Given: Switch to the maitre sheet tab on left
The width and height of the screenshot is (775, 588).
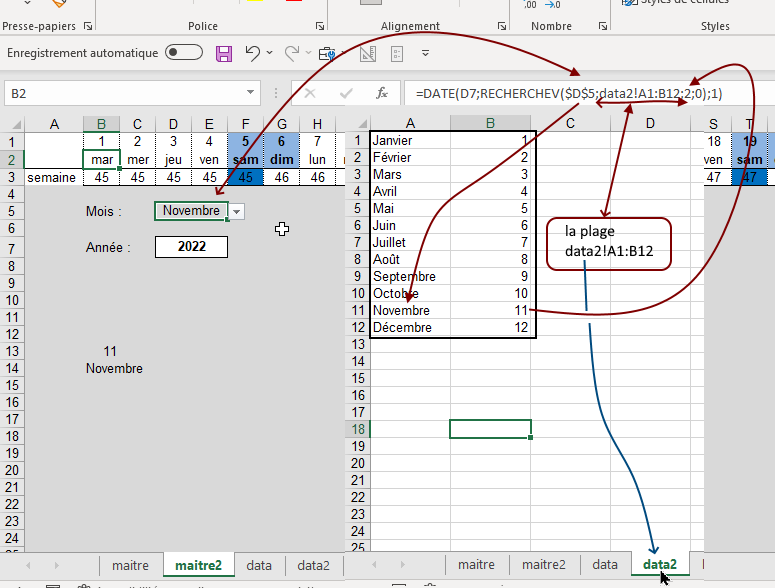Looking at the screenshot, I should [130, 565].
